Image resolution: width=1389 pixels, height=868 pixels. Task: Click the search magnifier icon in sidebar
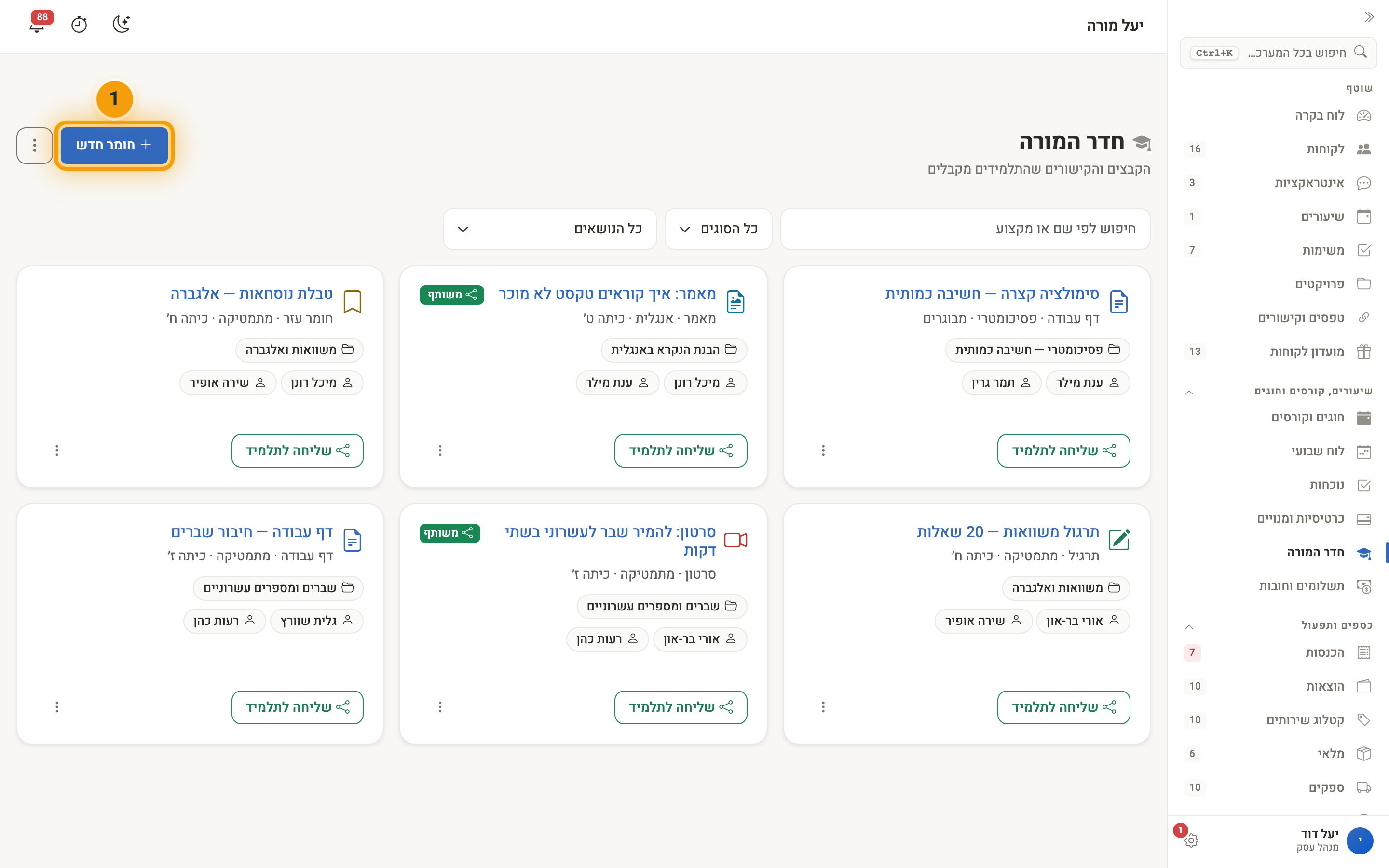[x=1360, y=52]
